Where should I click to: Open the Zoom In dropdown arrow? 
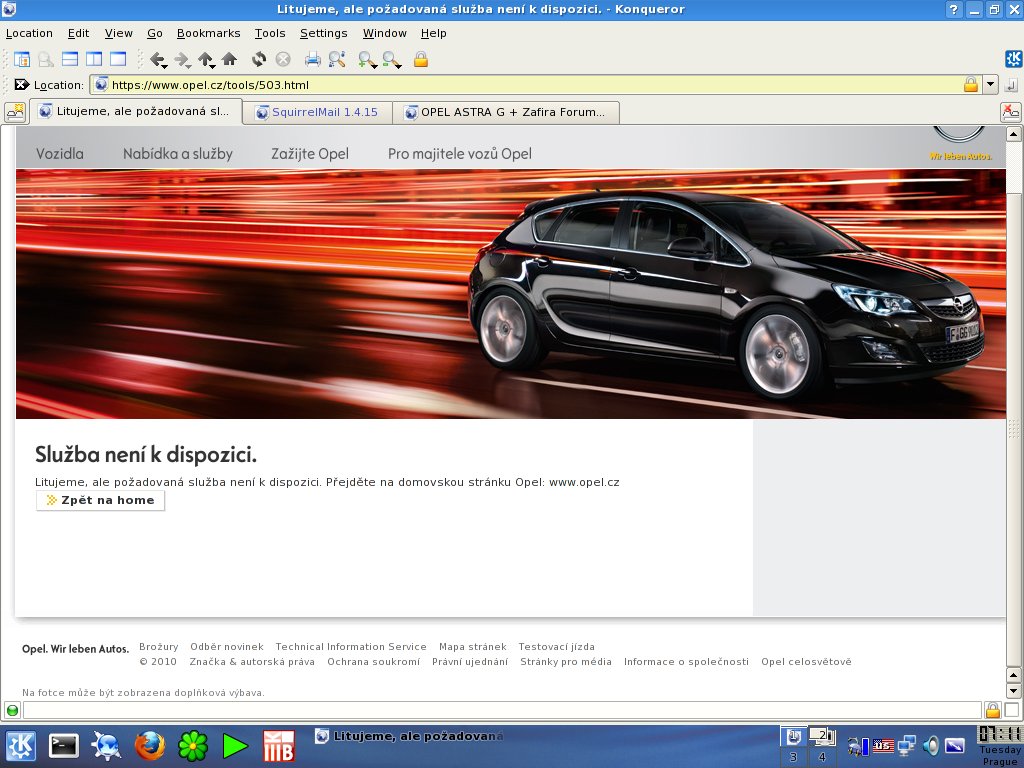(x=374, y=65)
